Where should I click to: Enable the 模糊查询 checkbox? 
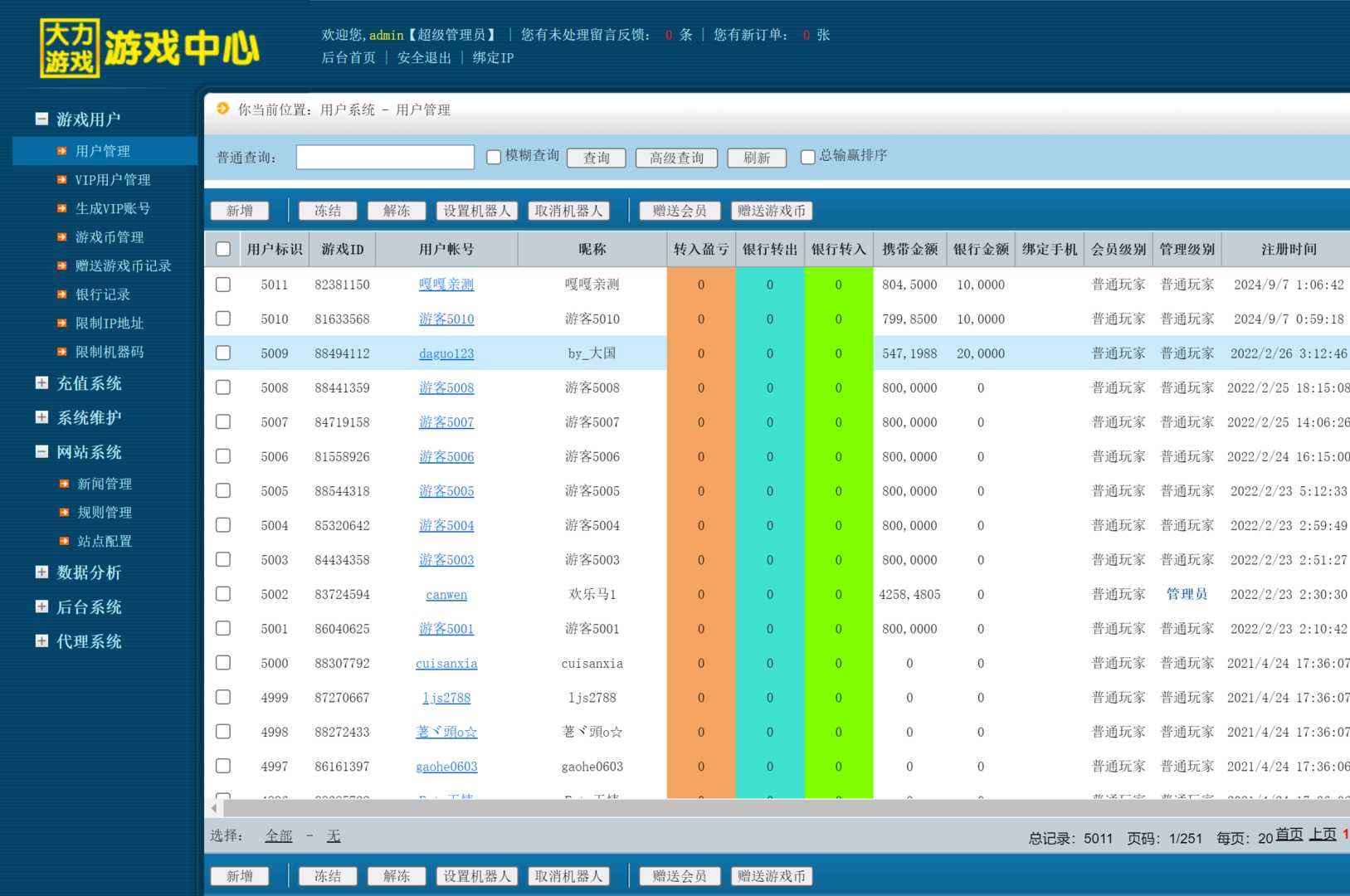[x=494, y=157]
